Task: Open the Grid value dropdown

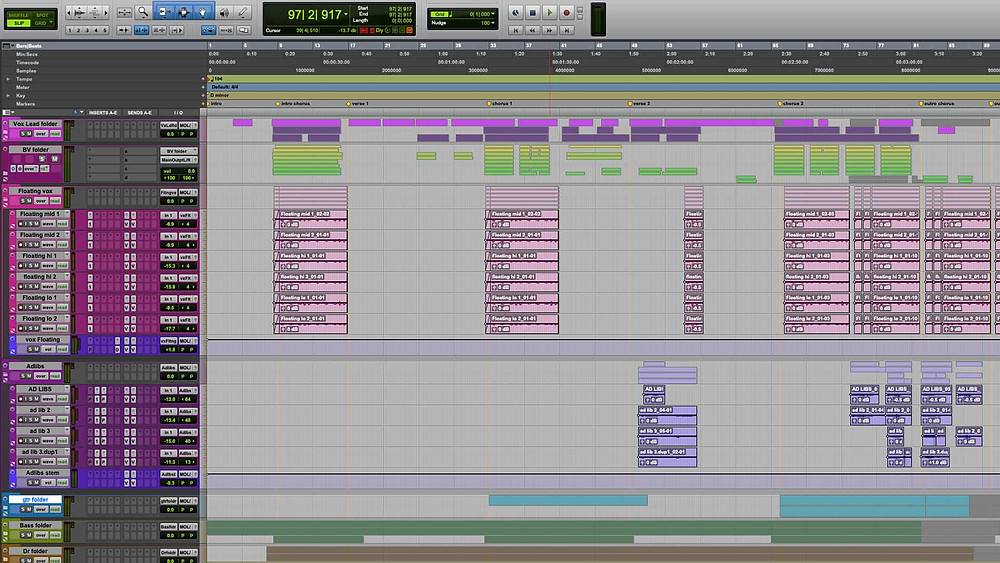Action: tap(493, 13)
